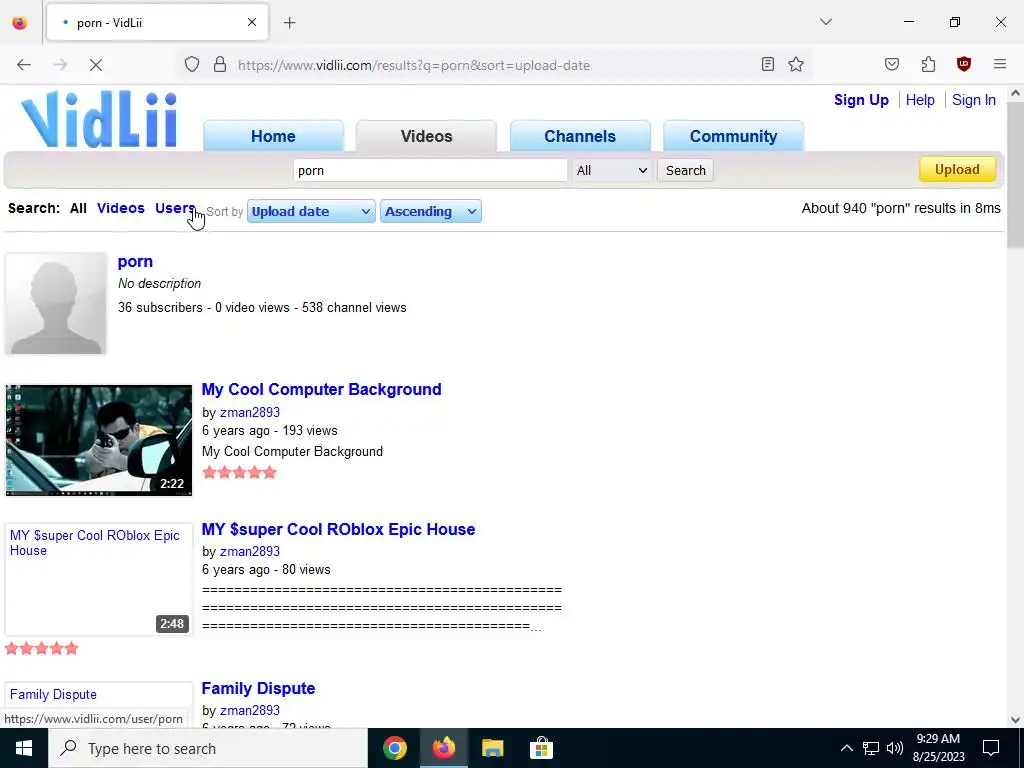Open File Explorer from taskbar
1024x768 pixels.
pyautogui.click(x=492, y=748)
